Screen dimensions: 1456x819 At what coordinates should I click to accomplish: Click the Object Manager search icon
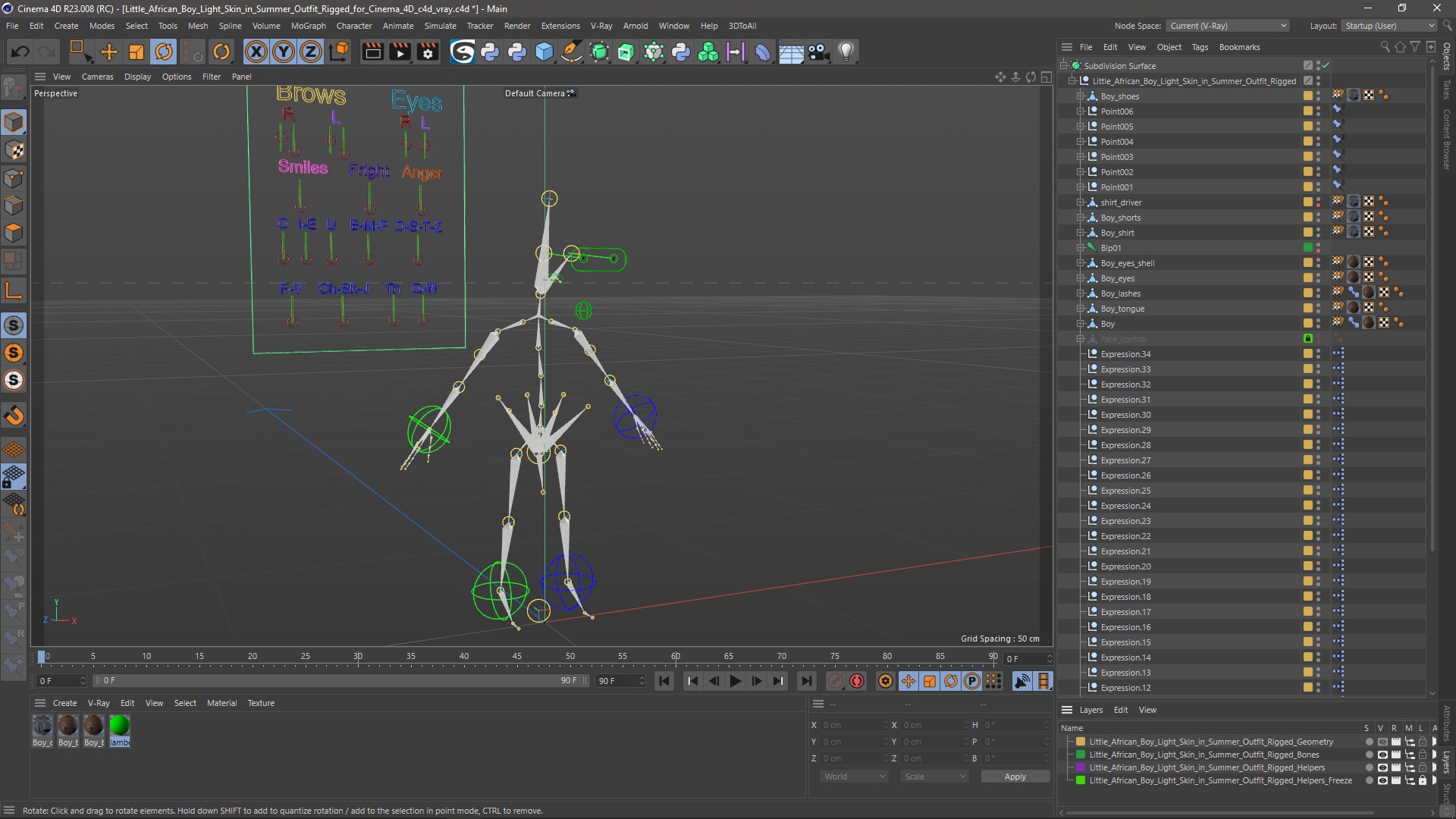tap(1385, 47)
